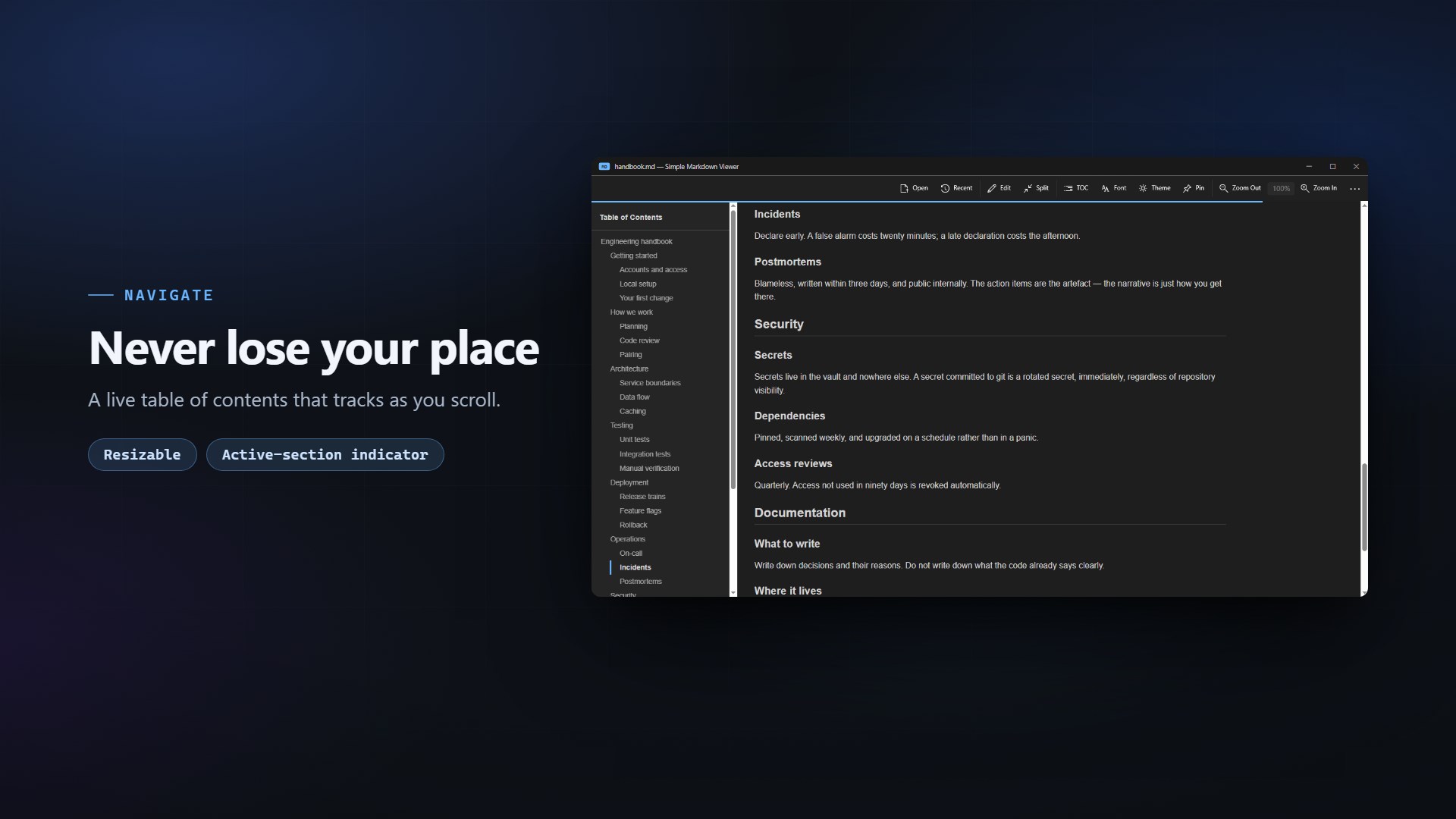1456x819 pixels.
Task: Go to Postmortems in TOC
Action: (640, 582)
